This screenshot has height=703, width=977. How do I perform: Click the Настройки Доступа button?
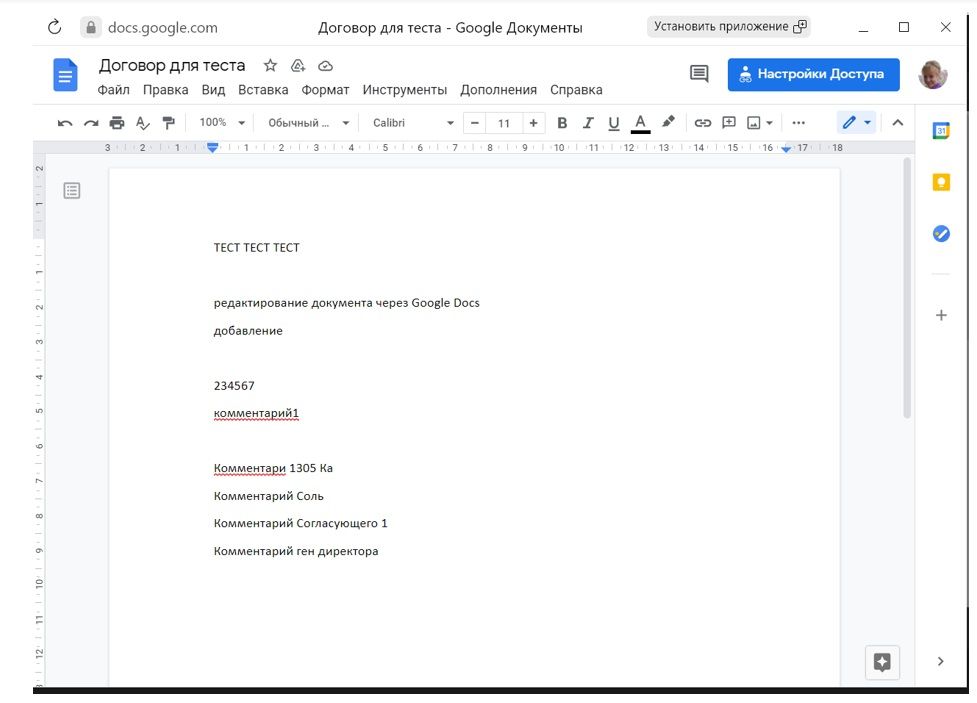coord(813,74)
